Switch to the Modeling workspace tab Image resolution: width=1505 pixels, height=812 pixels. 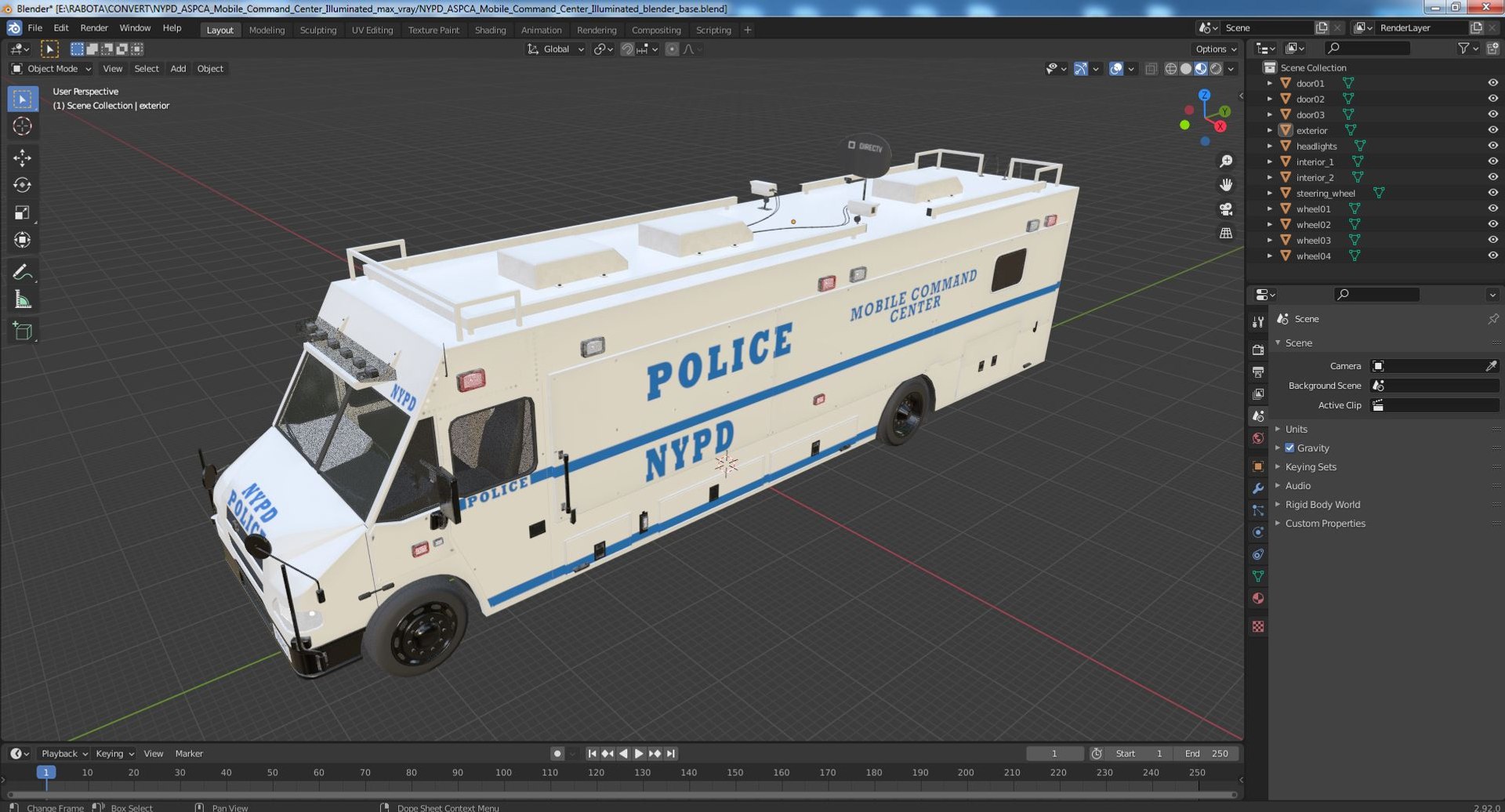pos(267,30)
